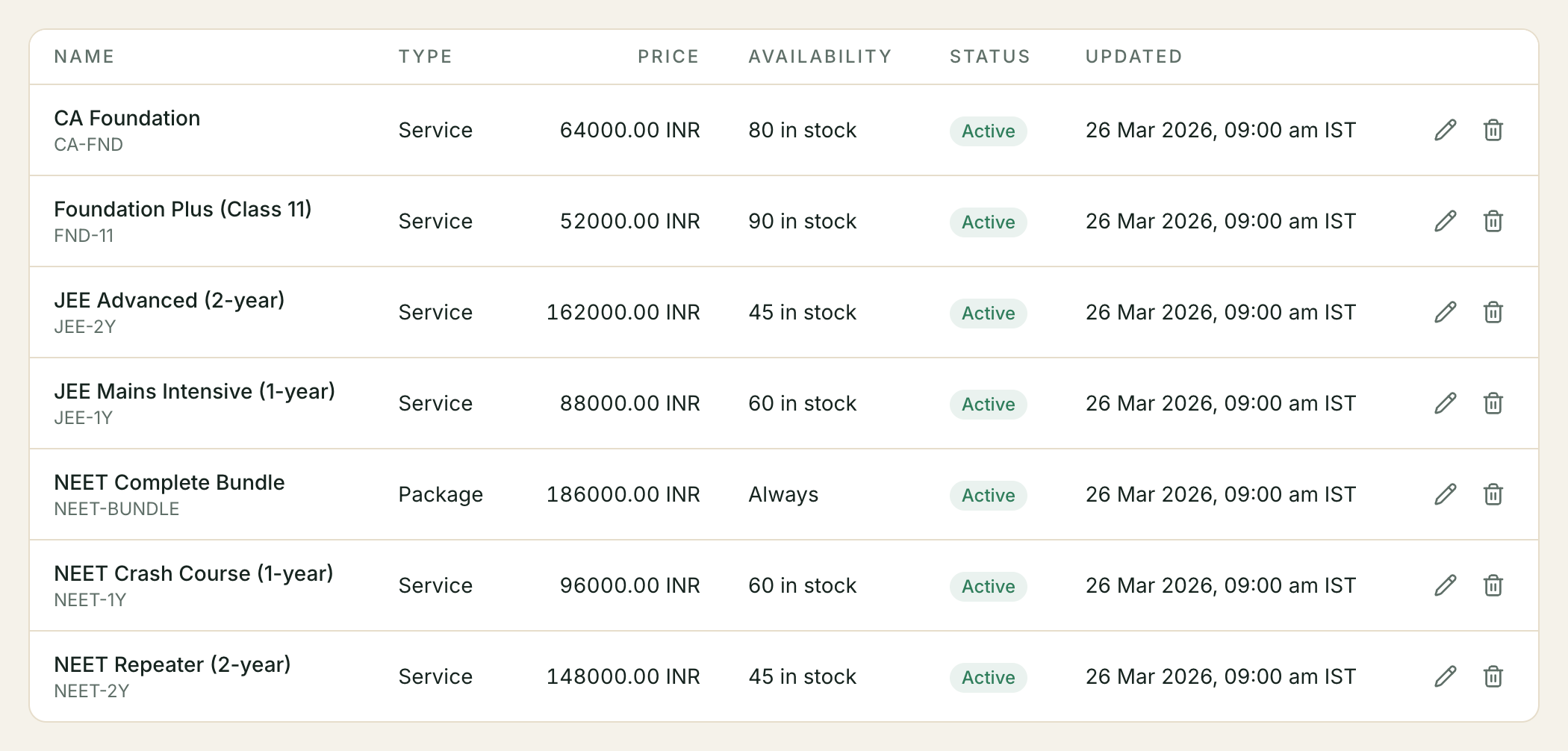
Task: Click NEET Complete Bundle name
Action: [x=169, y=482]
